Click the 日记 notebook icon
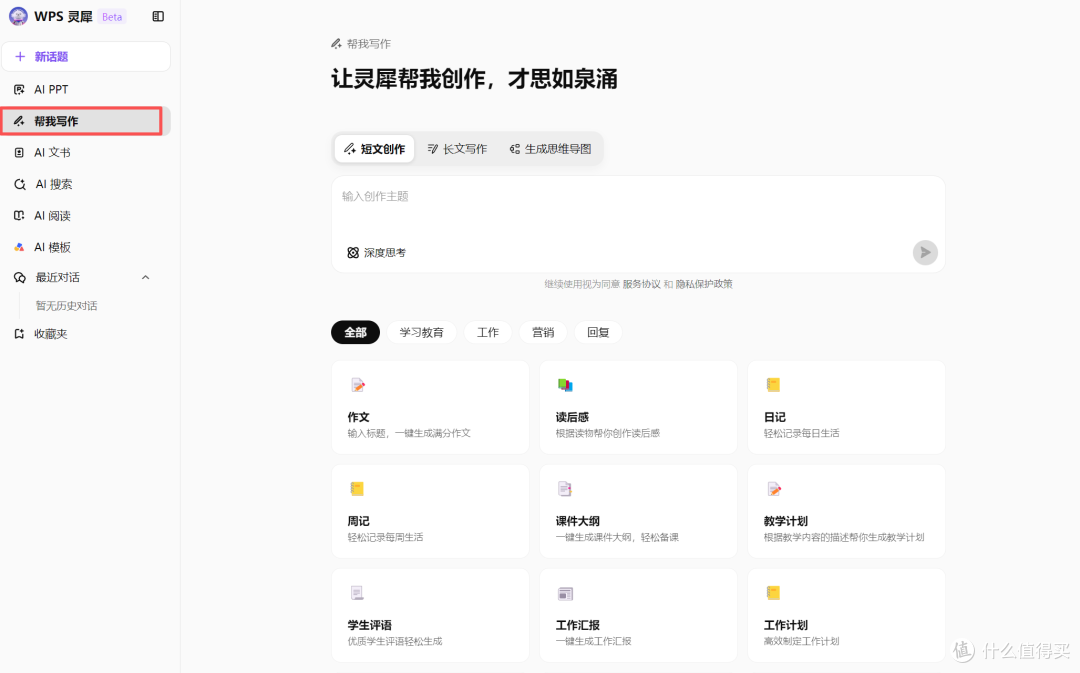Image resolution: width=1080 pixels, height=673 pixels. pyautogui.click(x=773, y=385)
